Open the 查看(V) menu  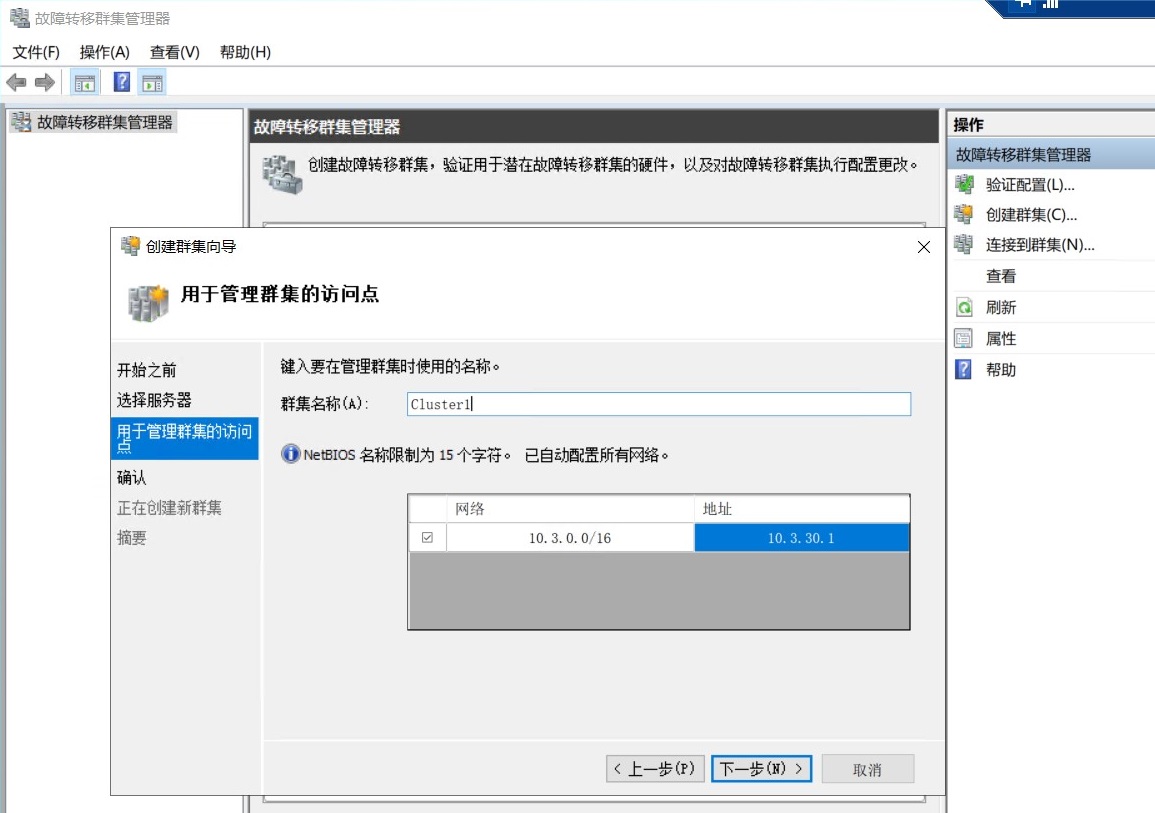point(175,52)
